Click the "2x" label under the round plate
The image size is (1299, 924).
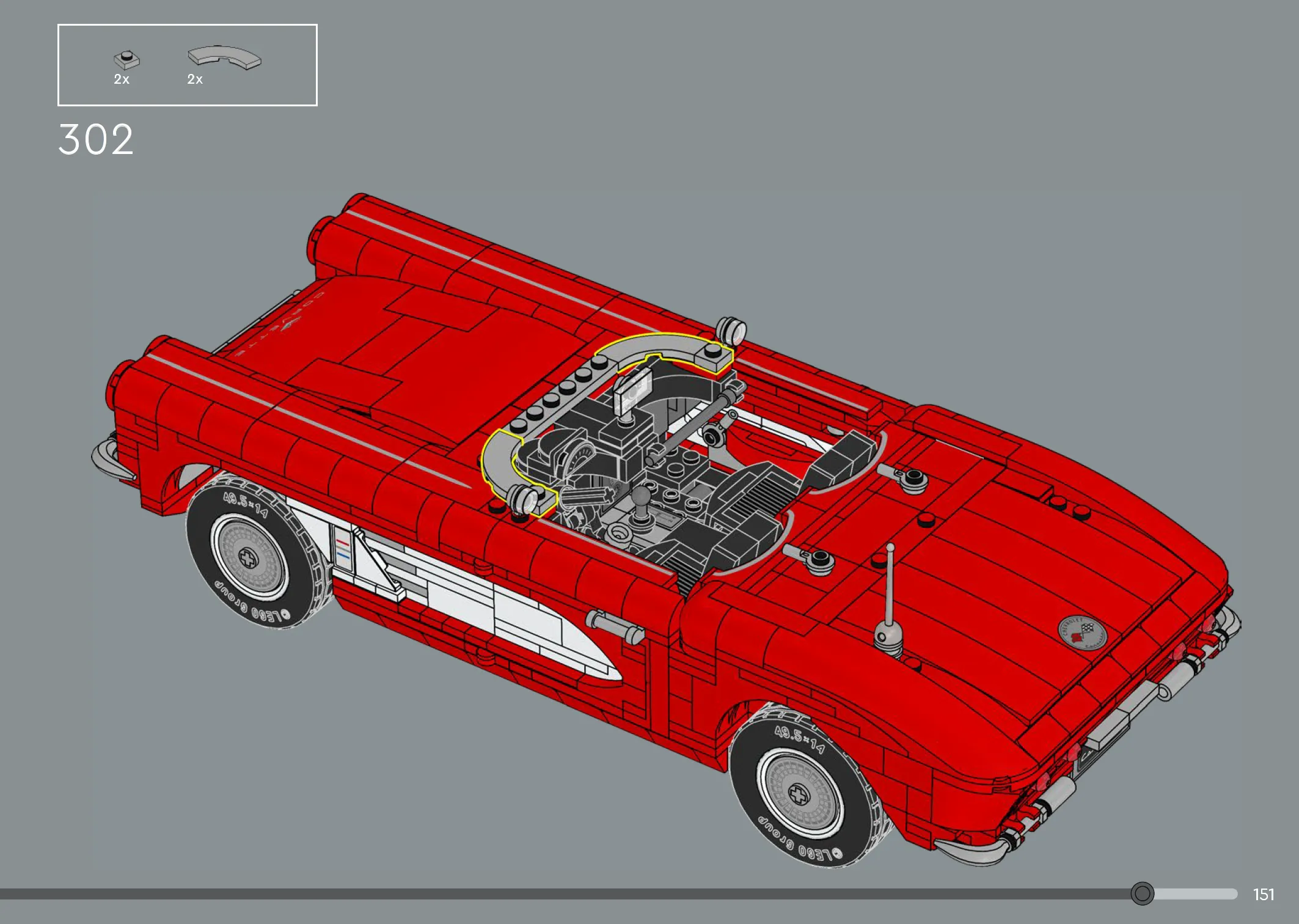coord(122,79)
